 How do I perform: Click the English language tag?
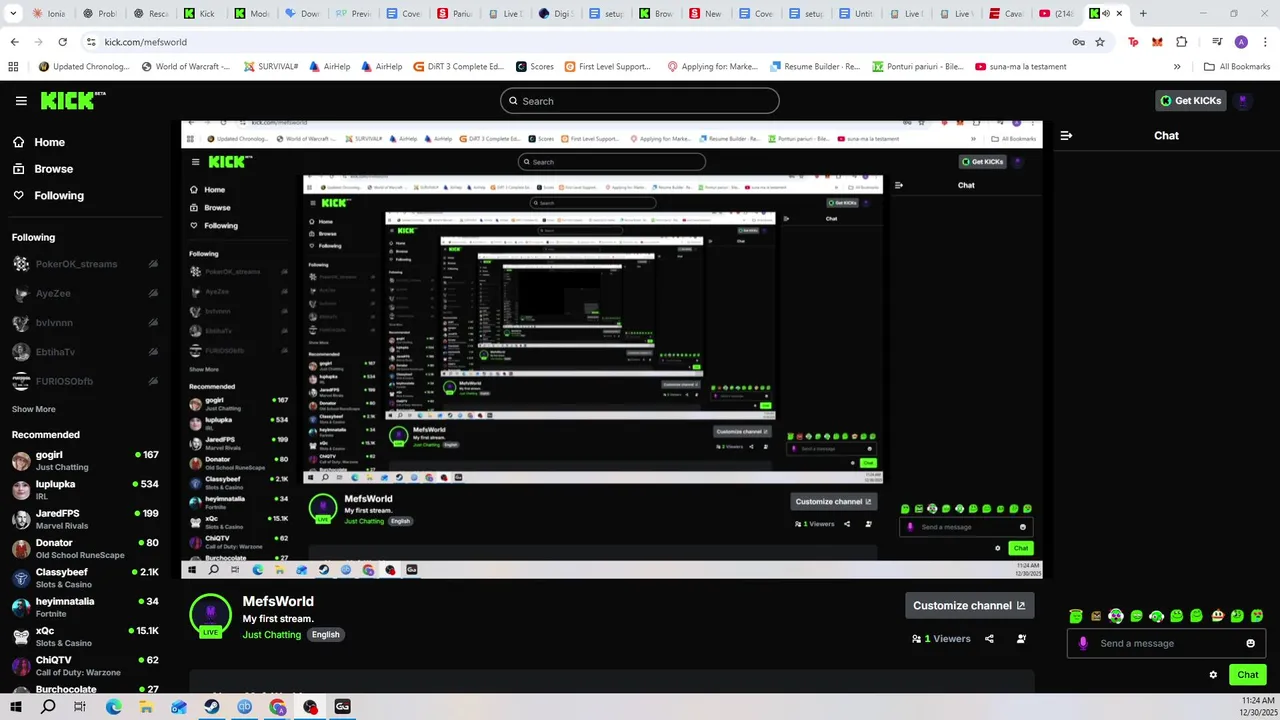325,635
